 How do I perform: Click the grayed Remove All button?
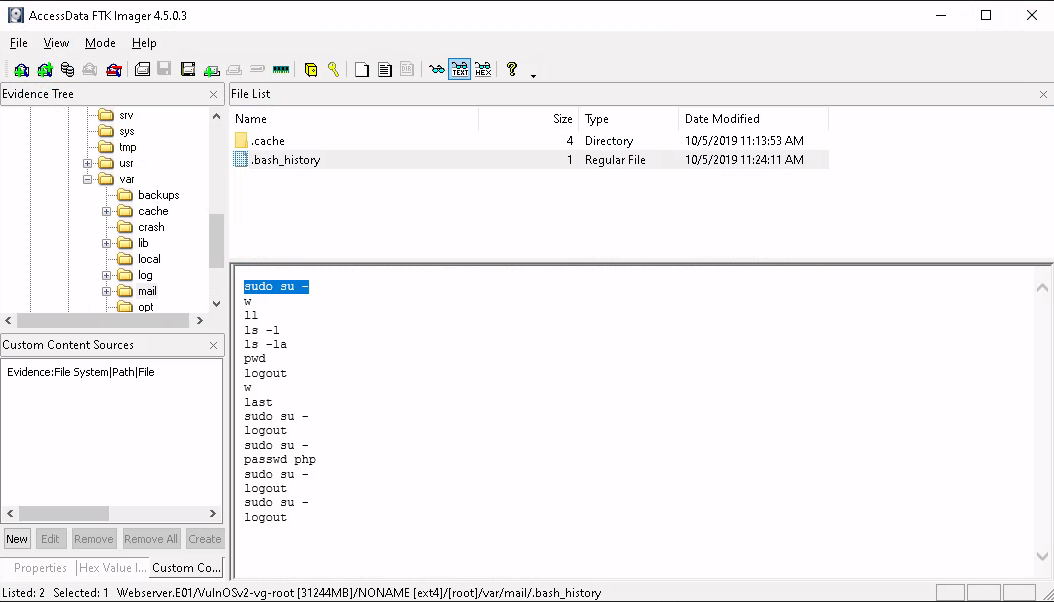pos(151,539)
